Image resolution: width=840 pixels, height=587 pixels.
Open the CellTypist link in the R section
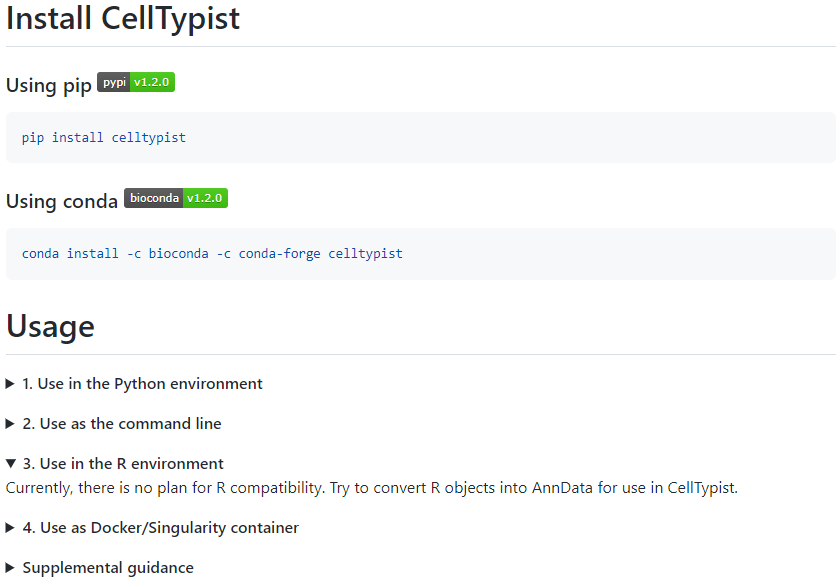(x=700, y=487)
